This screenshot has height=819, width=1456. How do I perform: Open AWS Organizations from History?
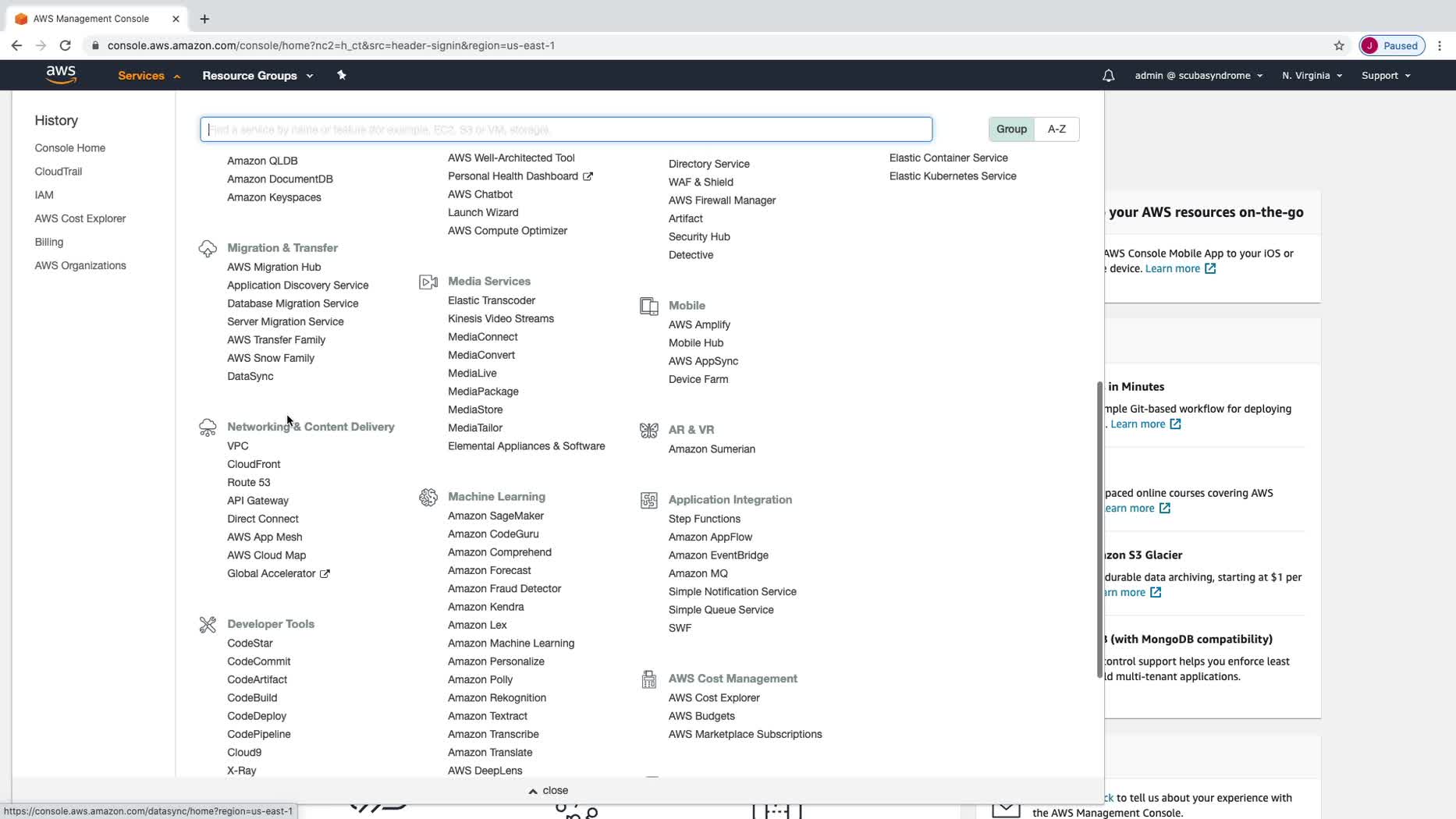(x=80, y=265)
